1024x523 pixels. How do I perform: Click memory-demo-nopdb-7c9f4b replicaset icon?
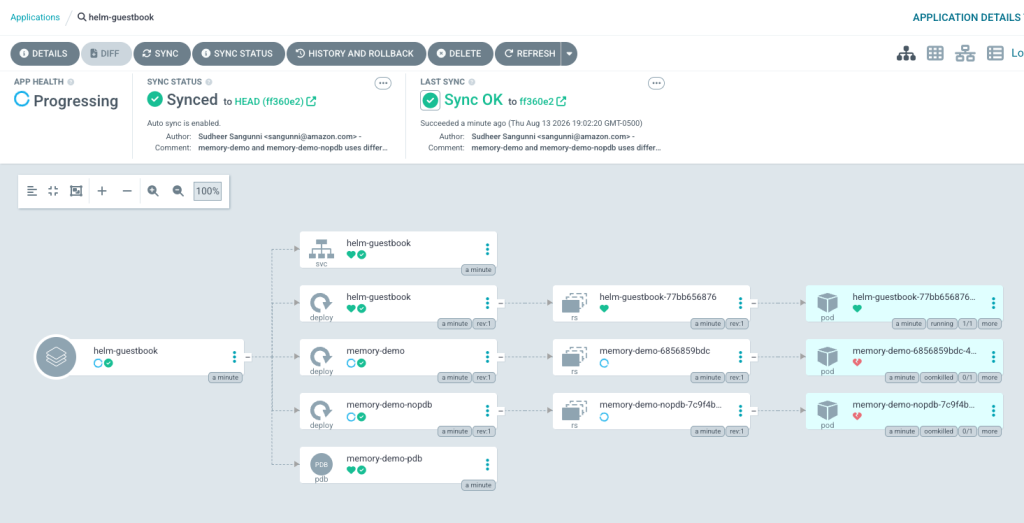pos(574,411)
